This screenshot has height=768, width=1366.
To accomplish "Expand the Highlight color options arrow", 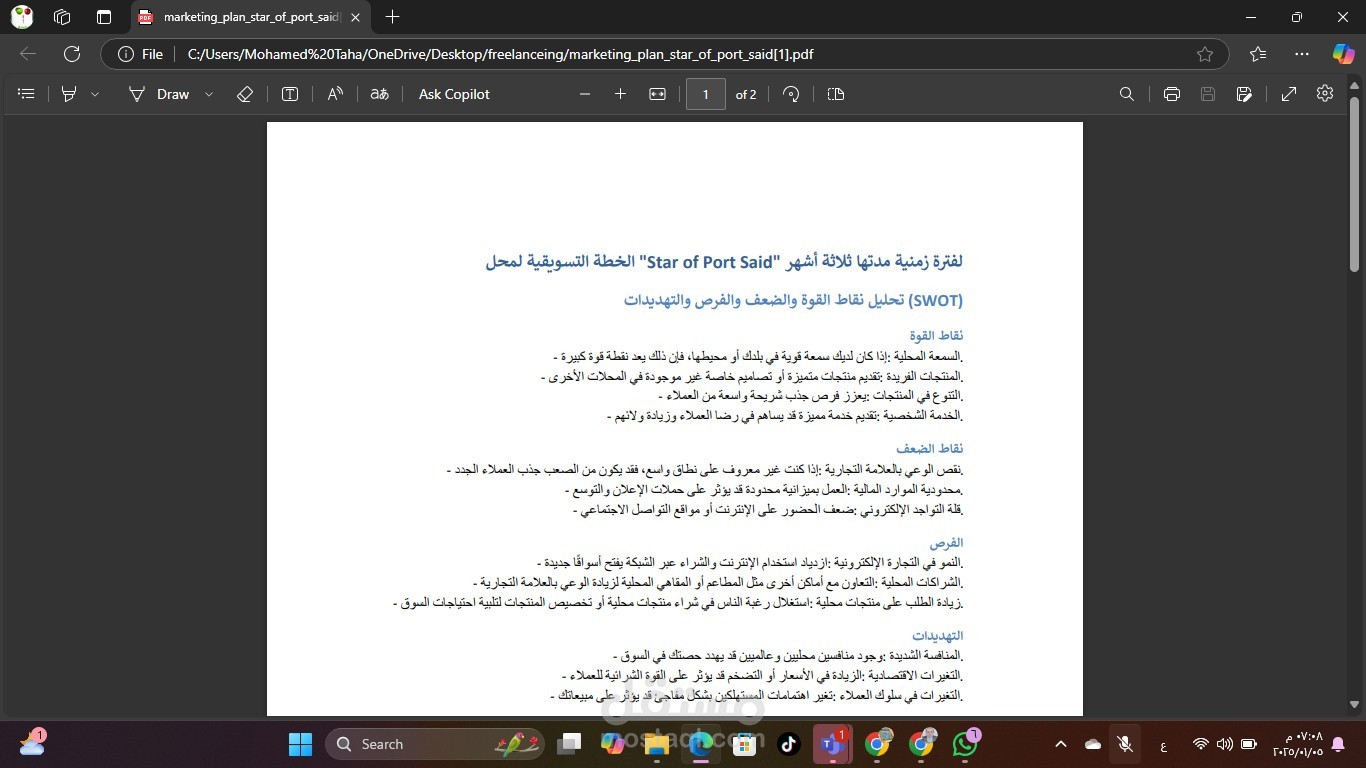I will click(x=95, y=94).
